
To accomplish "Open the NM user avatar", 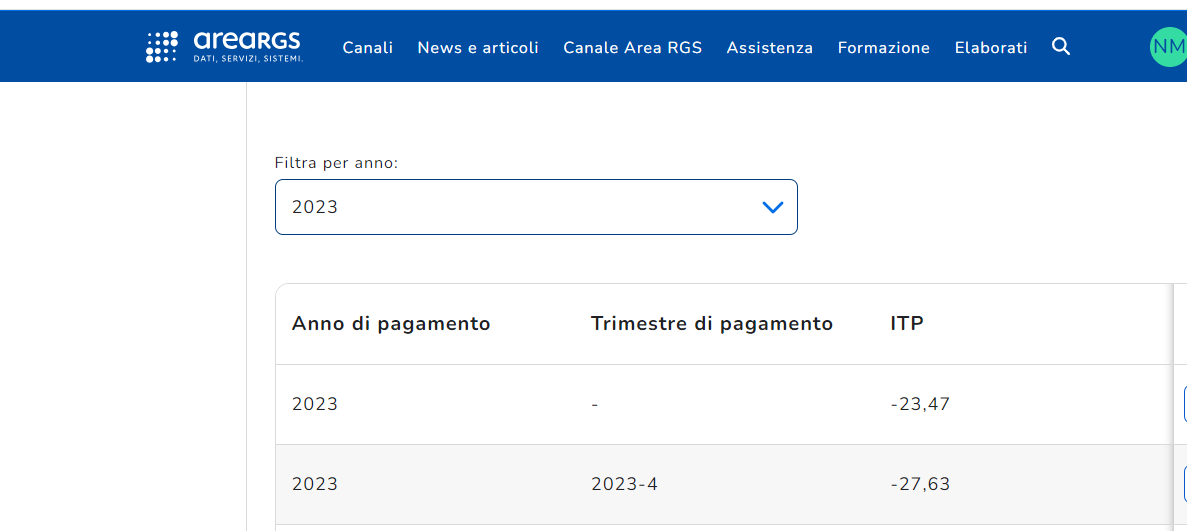I will (x=1167, y=47).
